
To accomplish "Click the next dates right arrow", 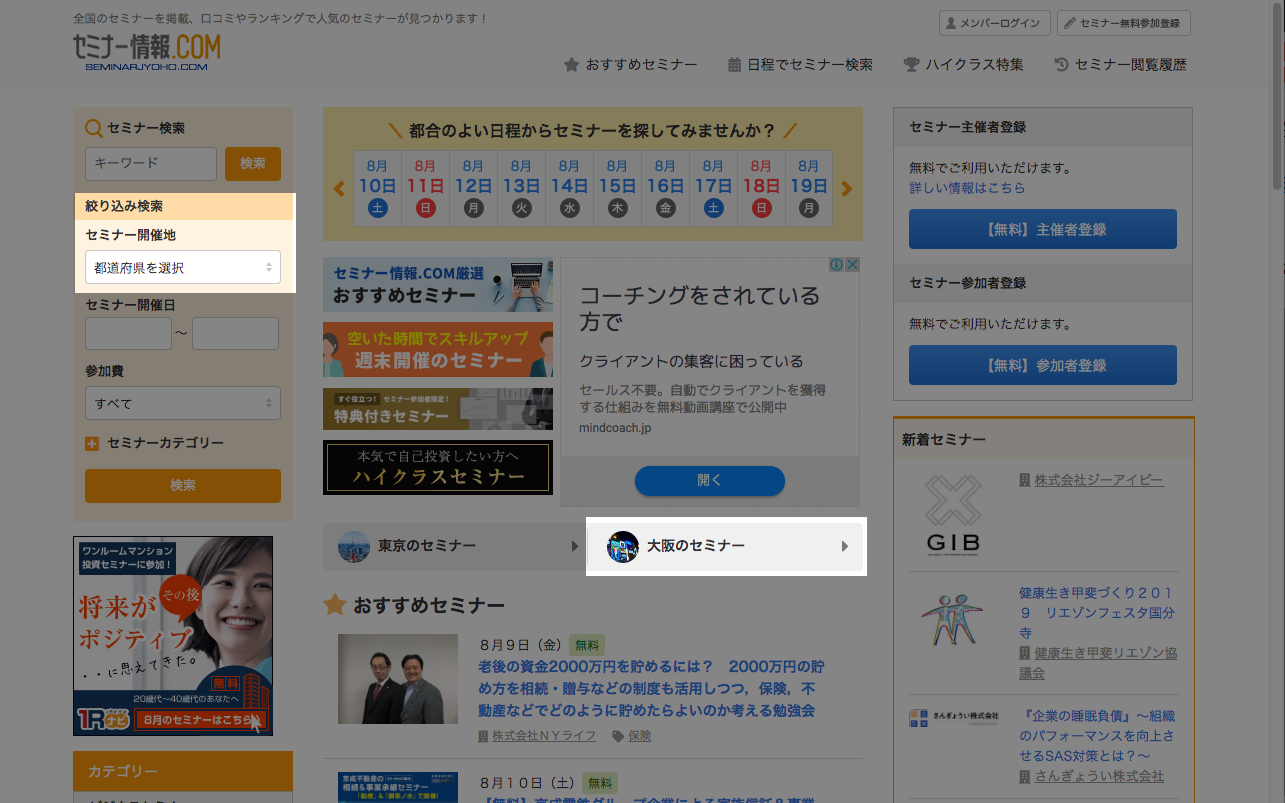I will pos(847,188).
